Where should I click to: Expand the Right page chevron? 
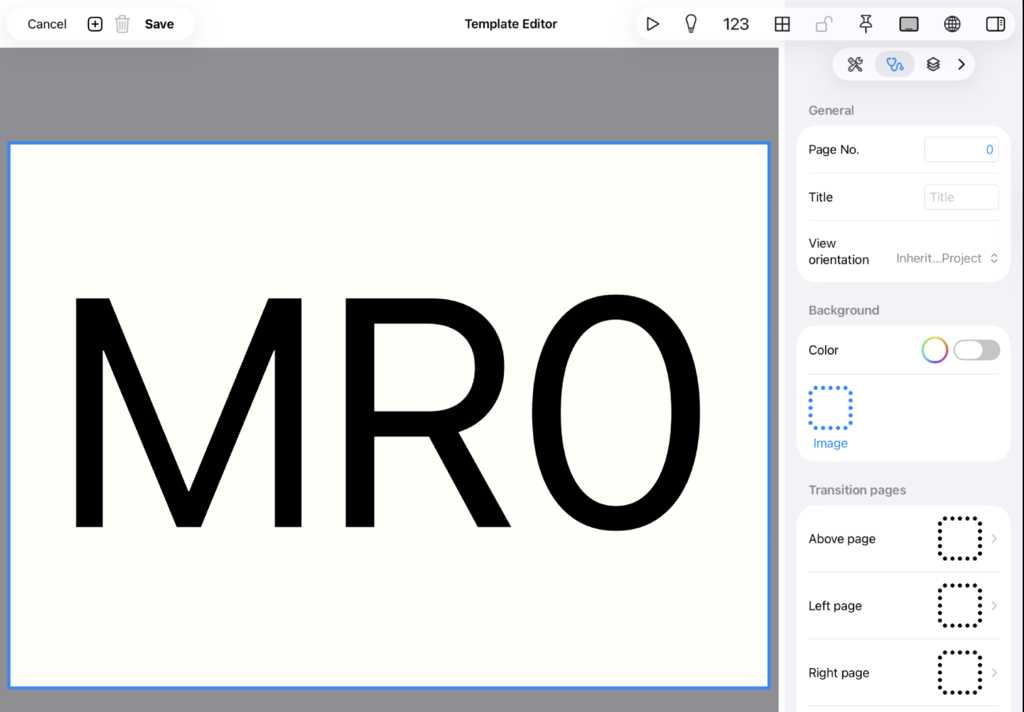994,673
